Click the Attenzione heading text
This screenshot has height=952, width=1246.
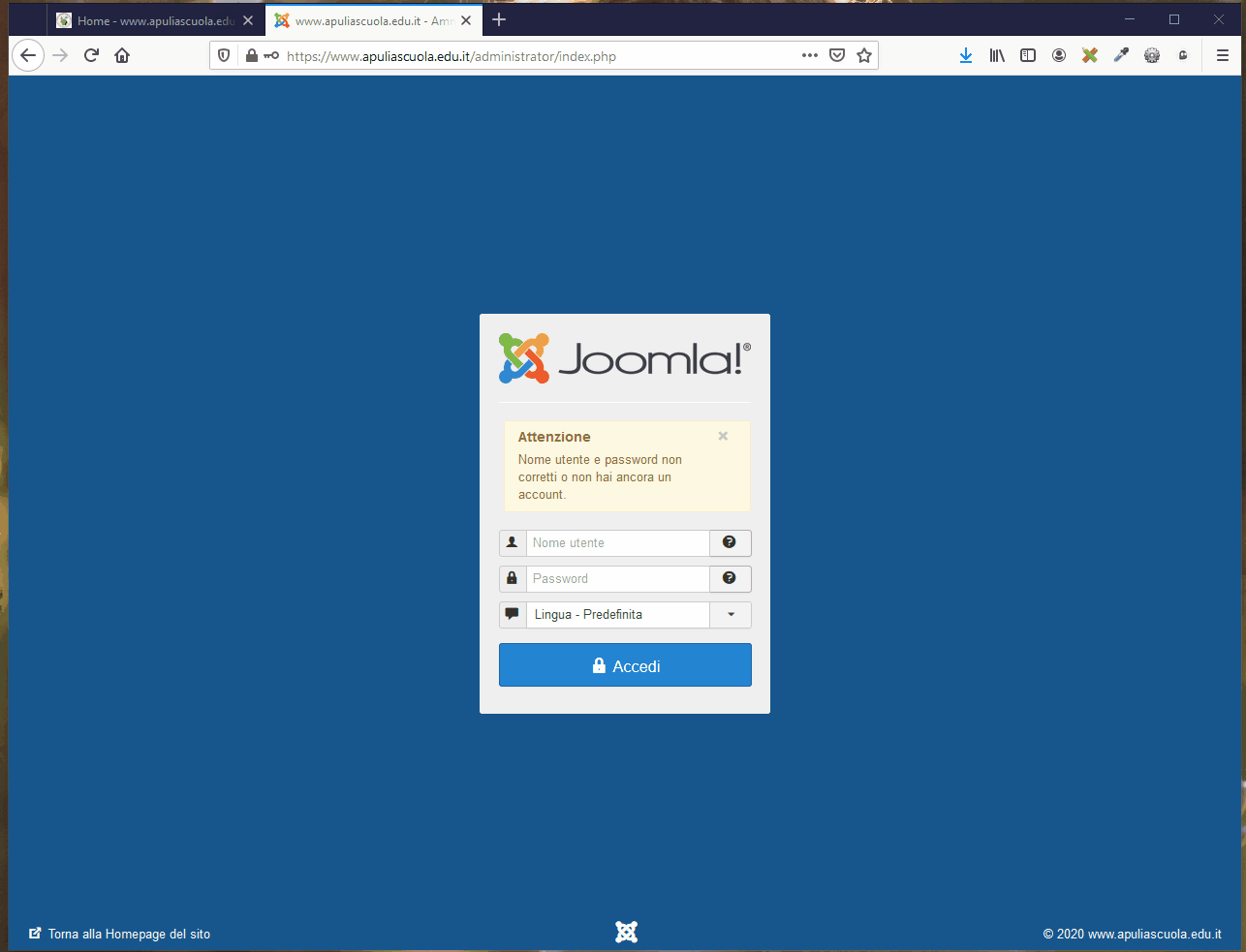554,437
